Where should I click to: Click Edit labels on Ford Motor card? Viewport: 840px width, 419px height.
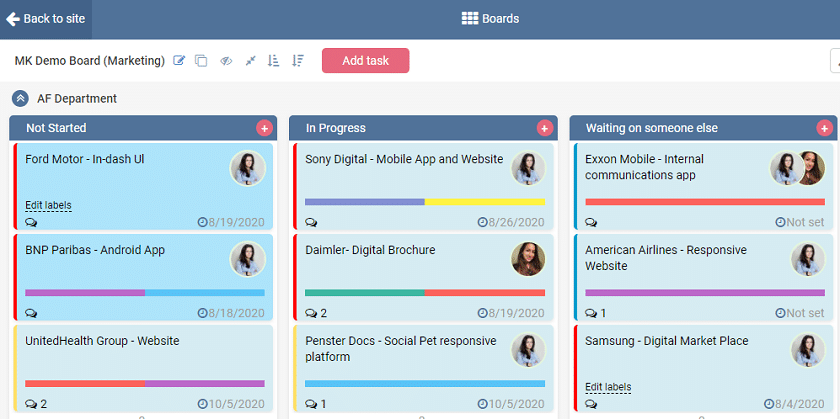click(48, 205)
